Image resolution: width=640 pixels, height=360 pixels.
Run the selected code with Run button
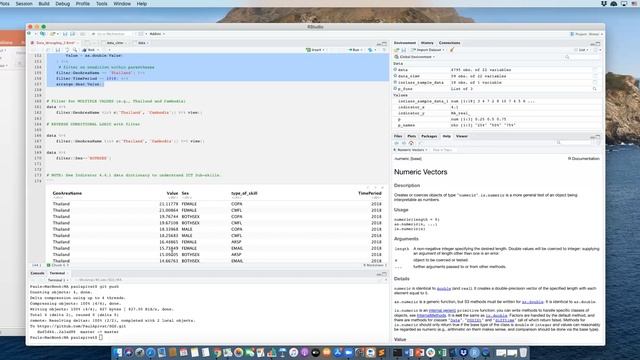click(x=353, y=50)
